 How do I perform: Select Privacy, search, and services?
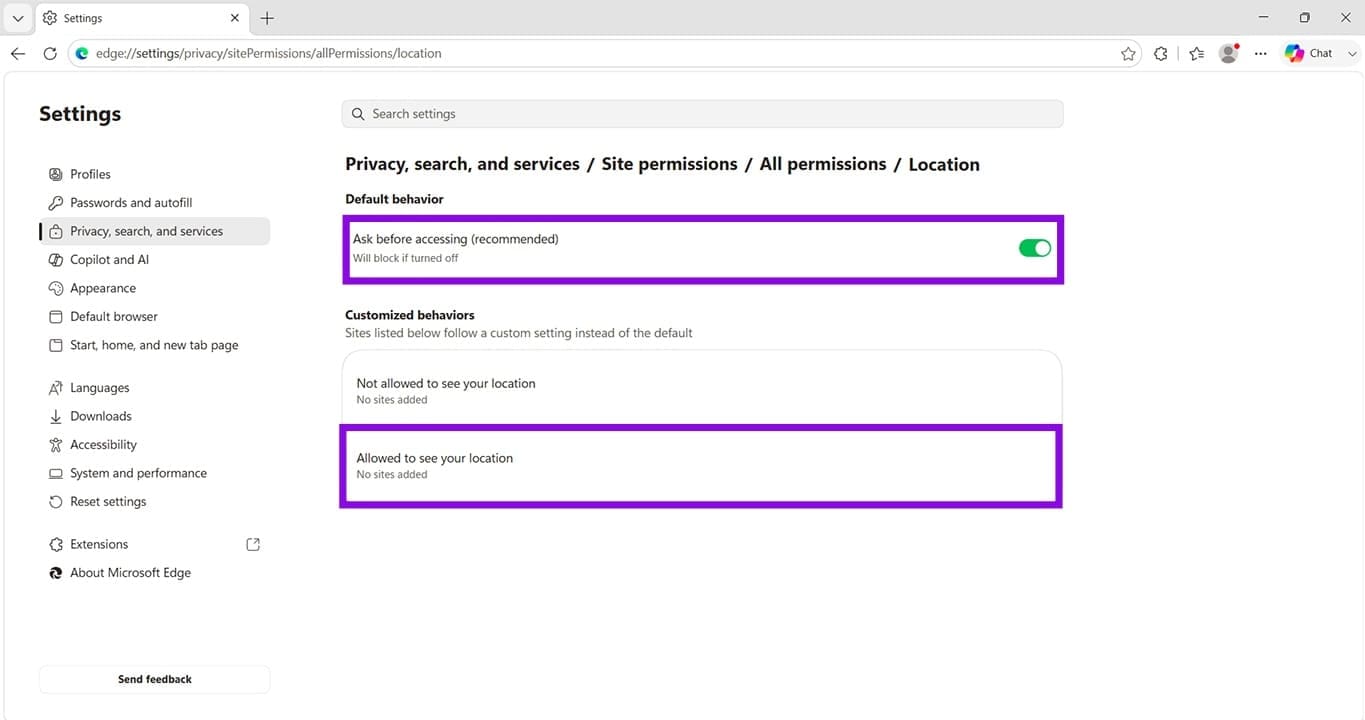pos(155,231)
